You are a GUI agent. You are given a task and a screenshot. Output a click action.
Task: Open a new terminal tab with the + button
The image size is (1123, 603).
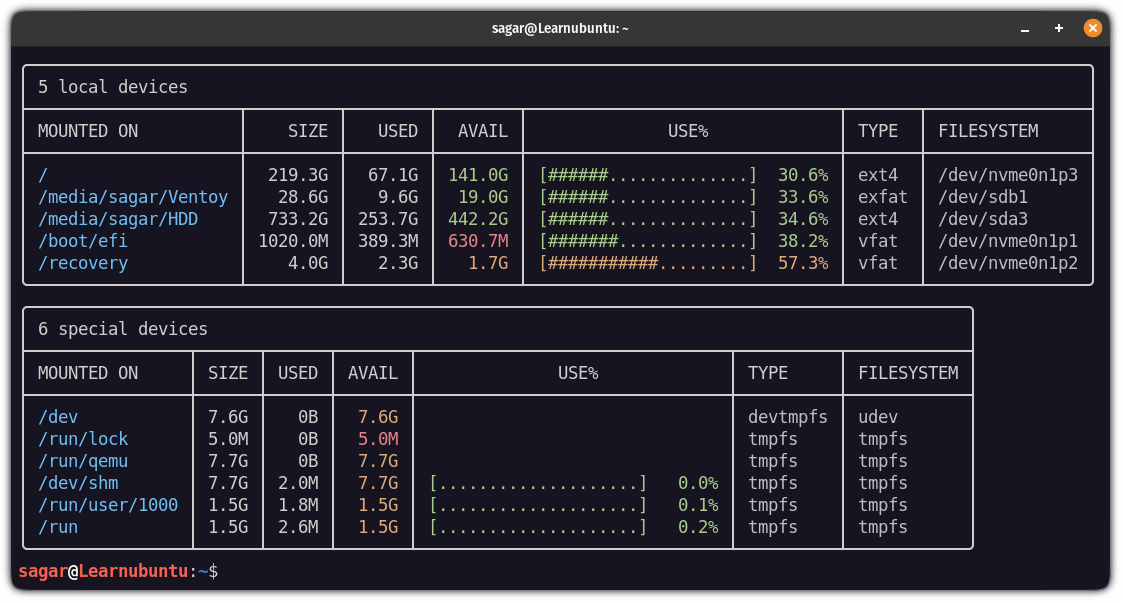click(x=1058, y=28)
